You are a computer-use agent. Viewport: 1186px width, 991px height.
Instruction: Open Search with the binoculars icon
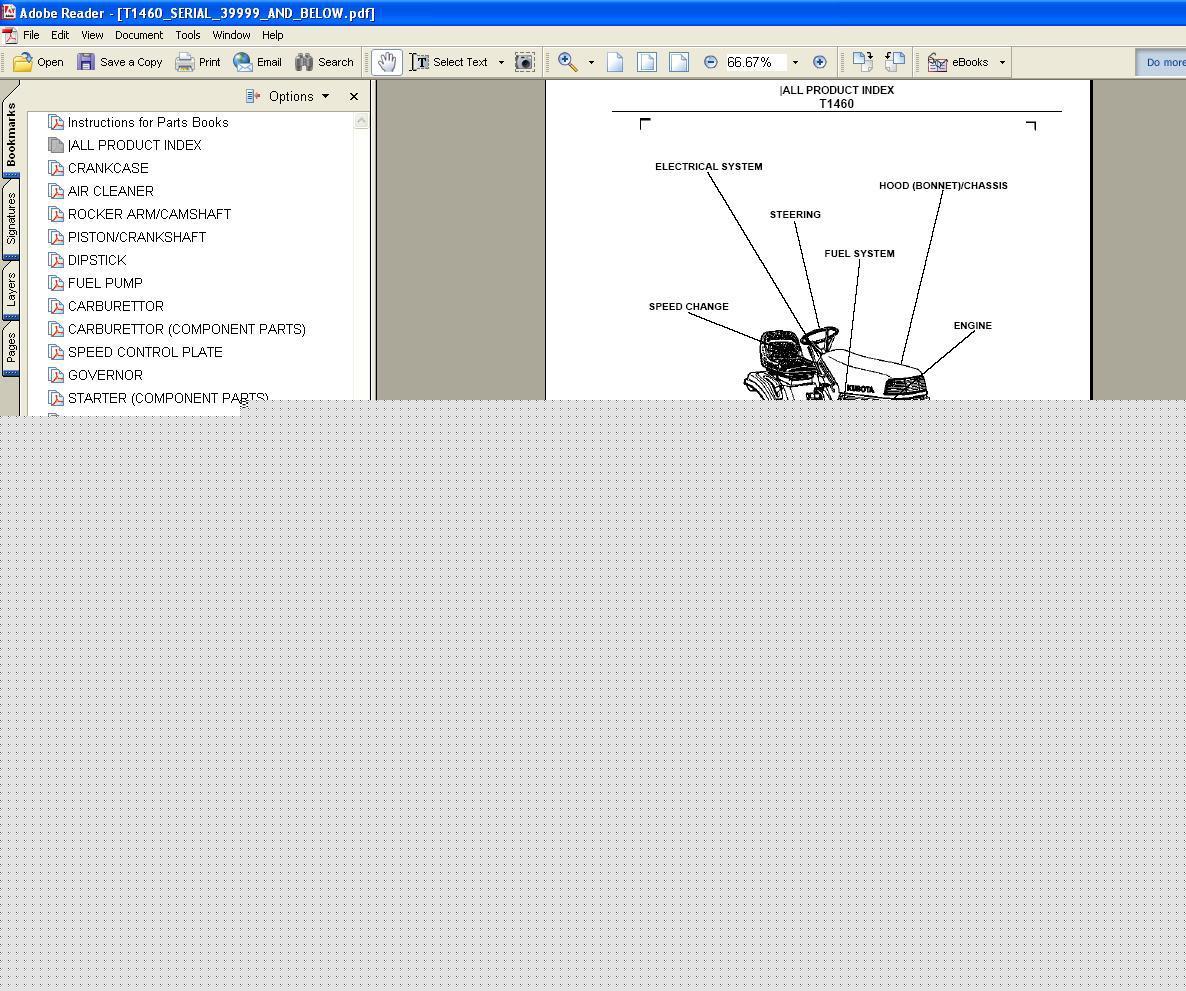click(324, 62)
